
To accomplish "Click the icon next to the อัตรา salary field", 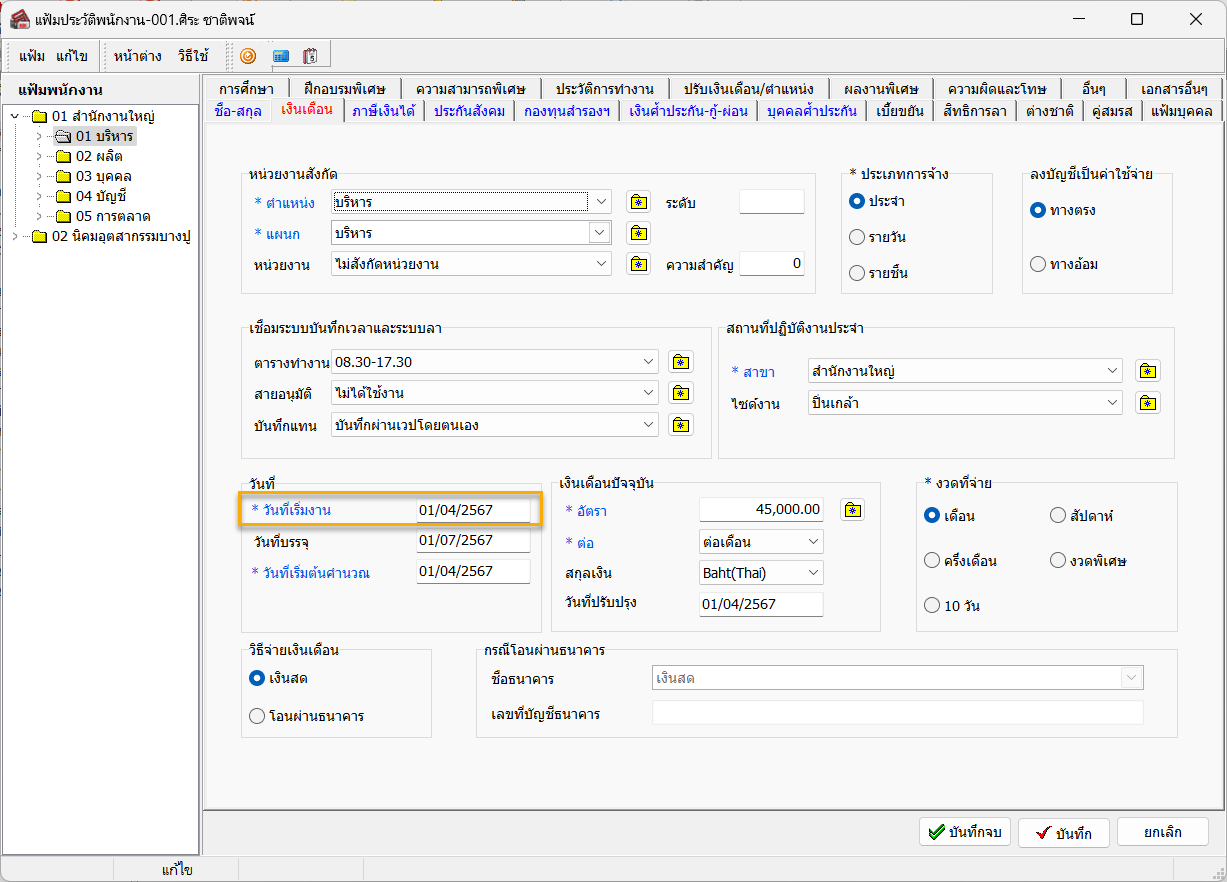I will click(x=852, y=510).
